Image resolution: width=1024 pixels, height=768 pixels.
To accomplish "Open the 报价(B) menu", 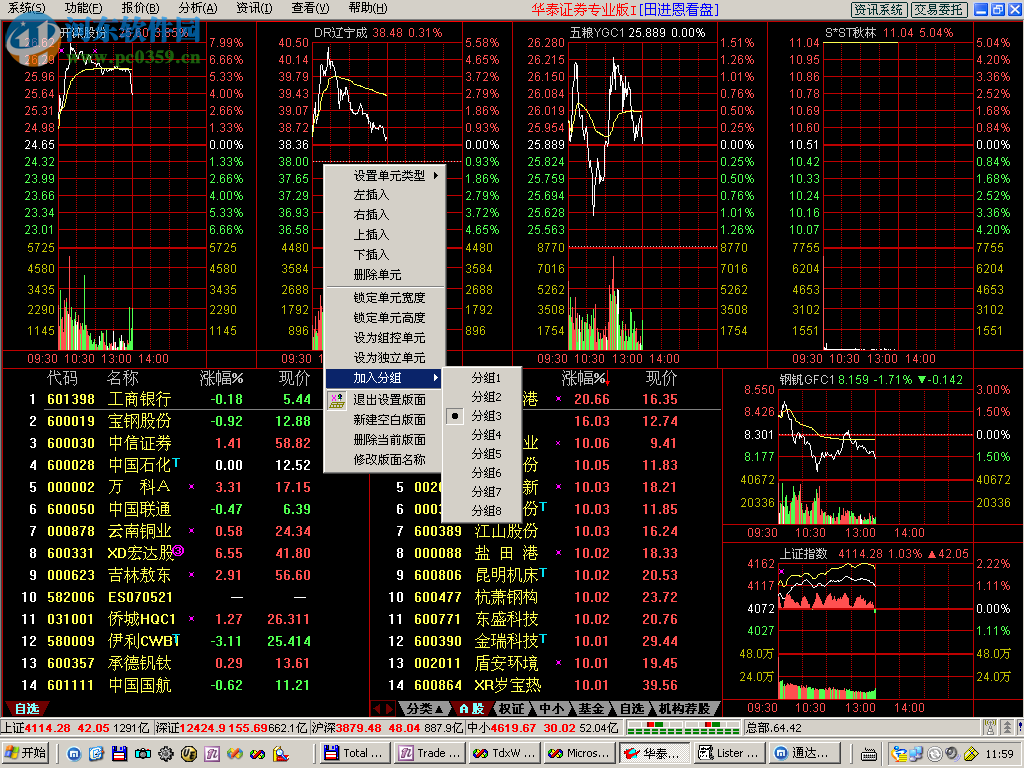I will tap(140, 8).
